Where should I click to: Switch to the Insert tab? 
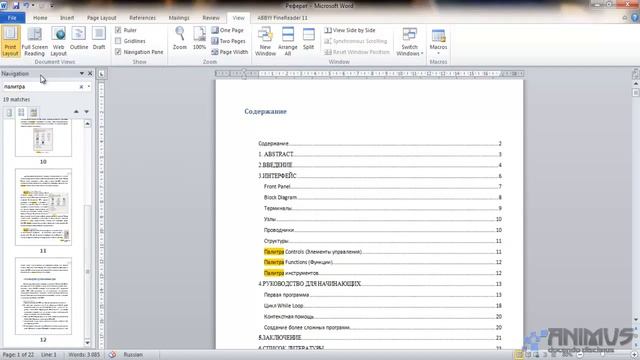(x=67, y=18)
